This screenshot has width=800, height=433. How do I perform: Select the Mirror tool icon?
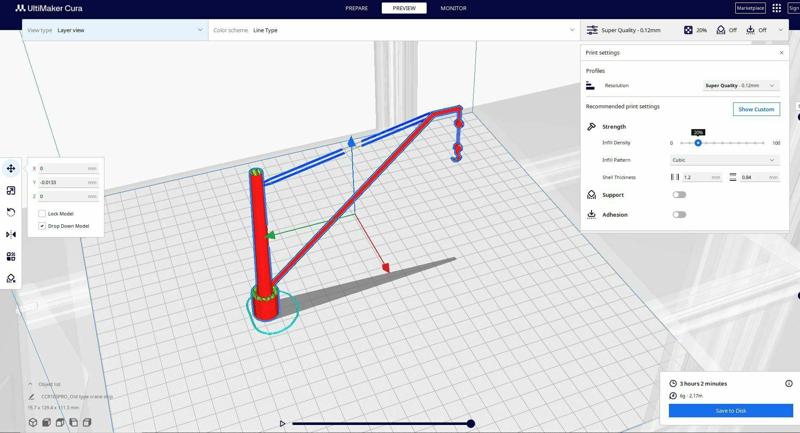click(x=11, y=235)
